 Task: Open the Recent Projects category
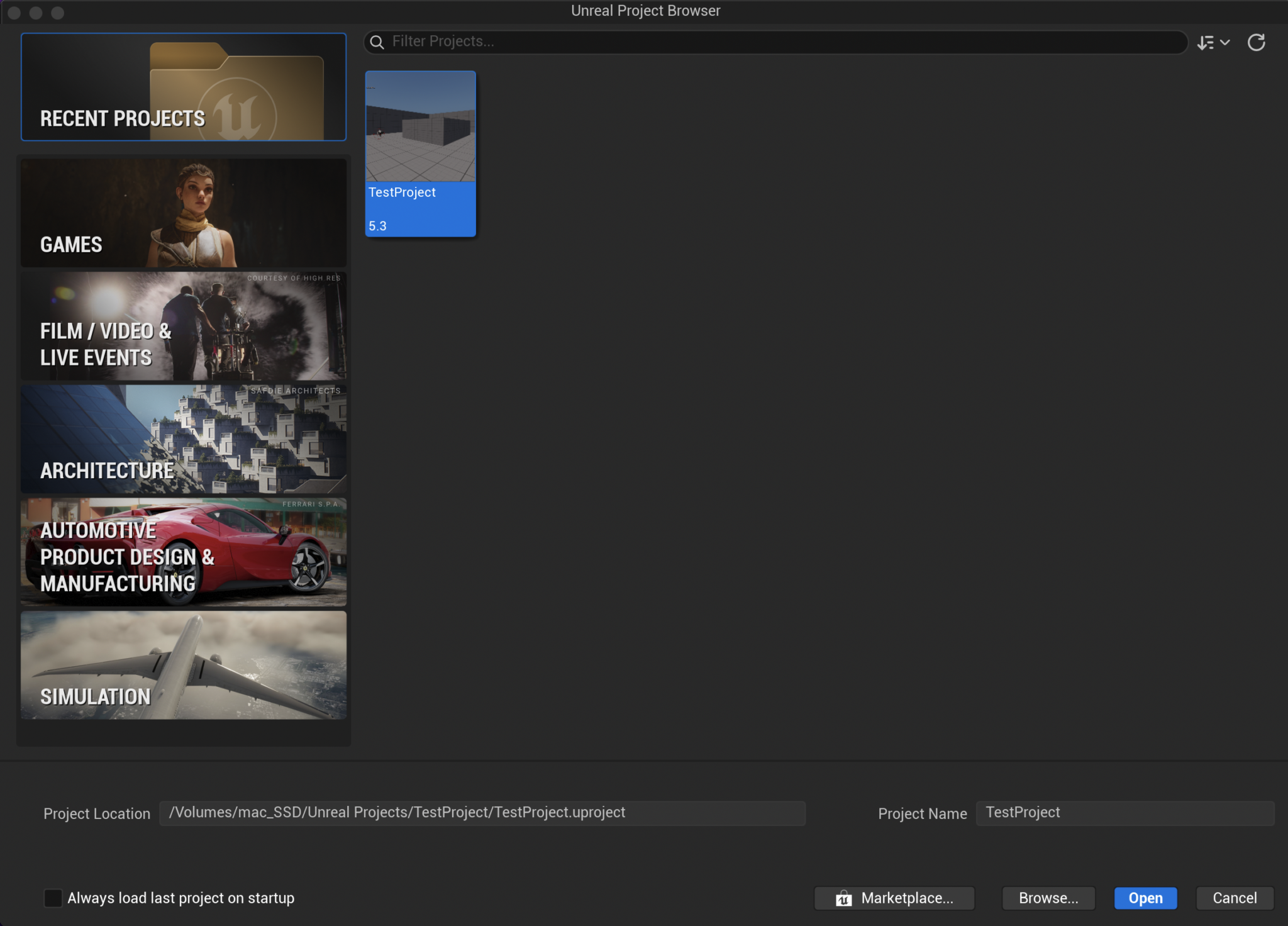[184, 87]
